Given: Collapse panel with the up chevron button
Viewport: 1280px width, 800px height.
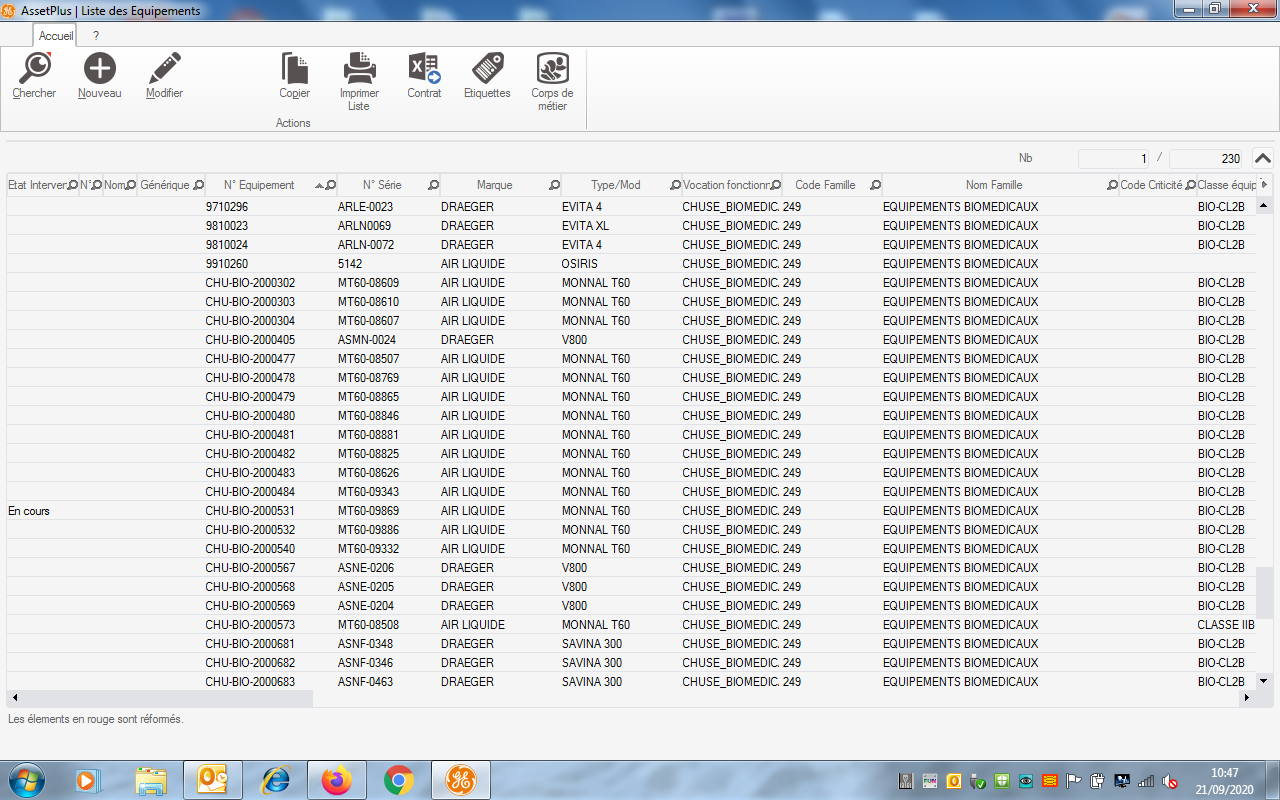Looking at the screenshot, I should [x=1262, y=158].
